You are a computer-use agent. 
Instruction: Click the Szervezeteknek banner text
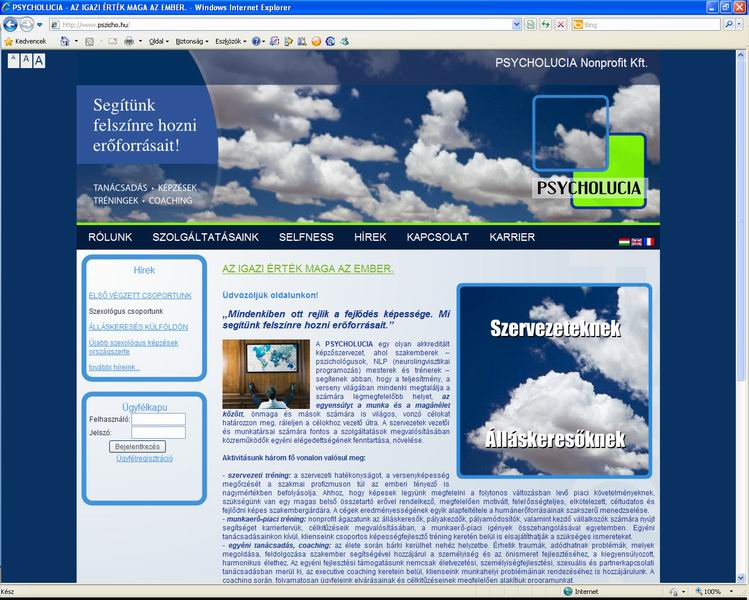coord(555,329)
